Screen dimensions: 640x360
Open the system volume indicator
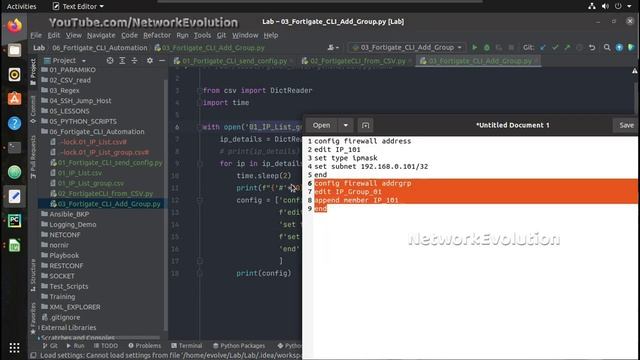pos(605,6)
